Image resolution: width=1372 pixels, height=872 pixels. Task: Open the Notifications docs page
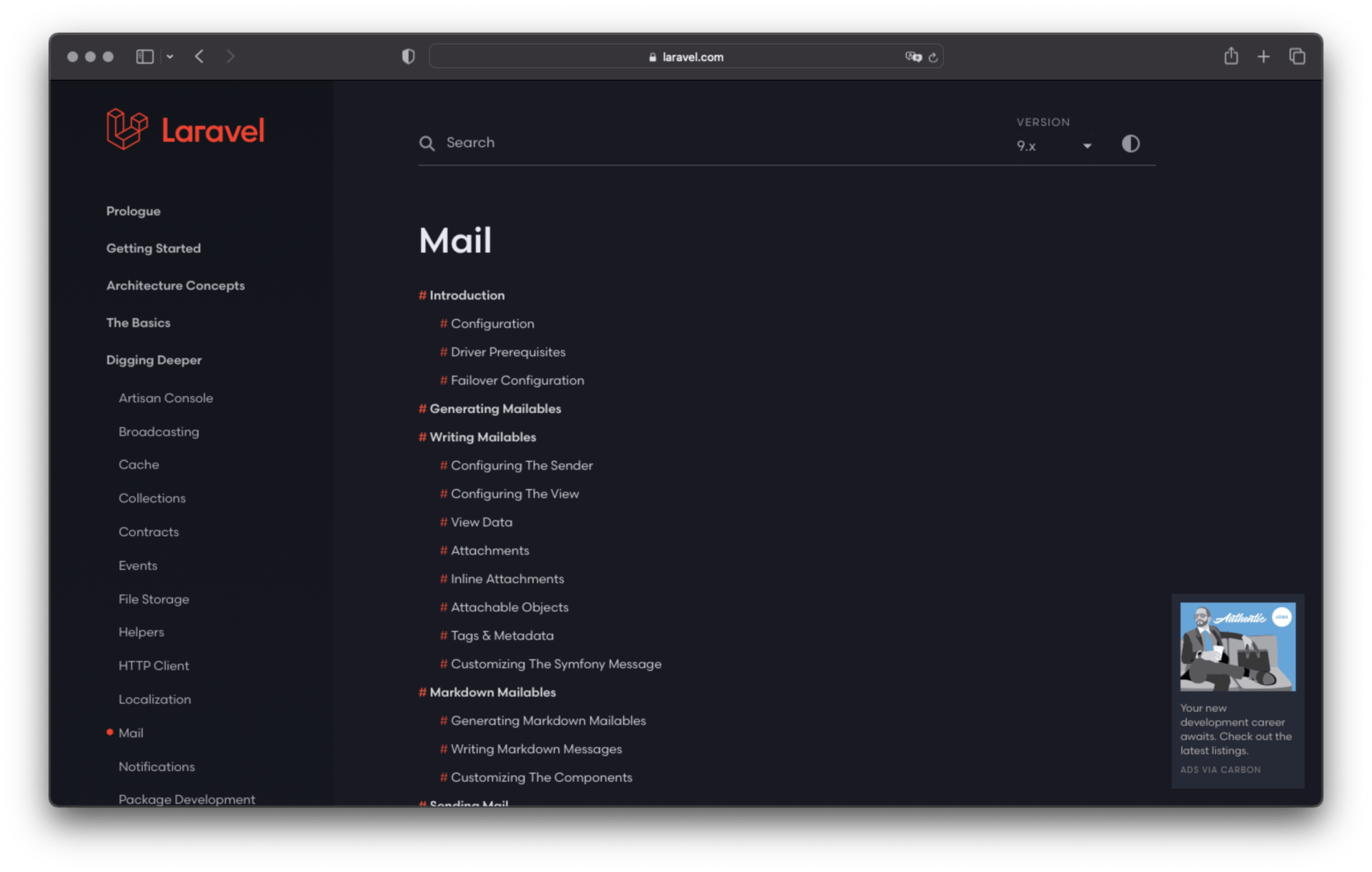pyautogui.click(x=156, y=766)
